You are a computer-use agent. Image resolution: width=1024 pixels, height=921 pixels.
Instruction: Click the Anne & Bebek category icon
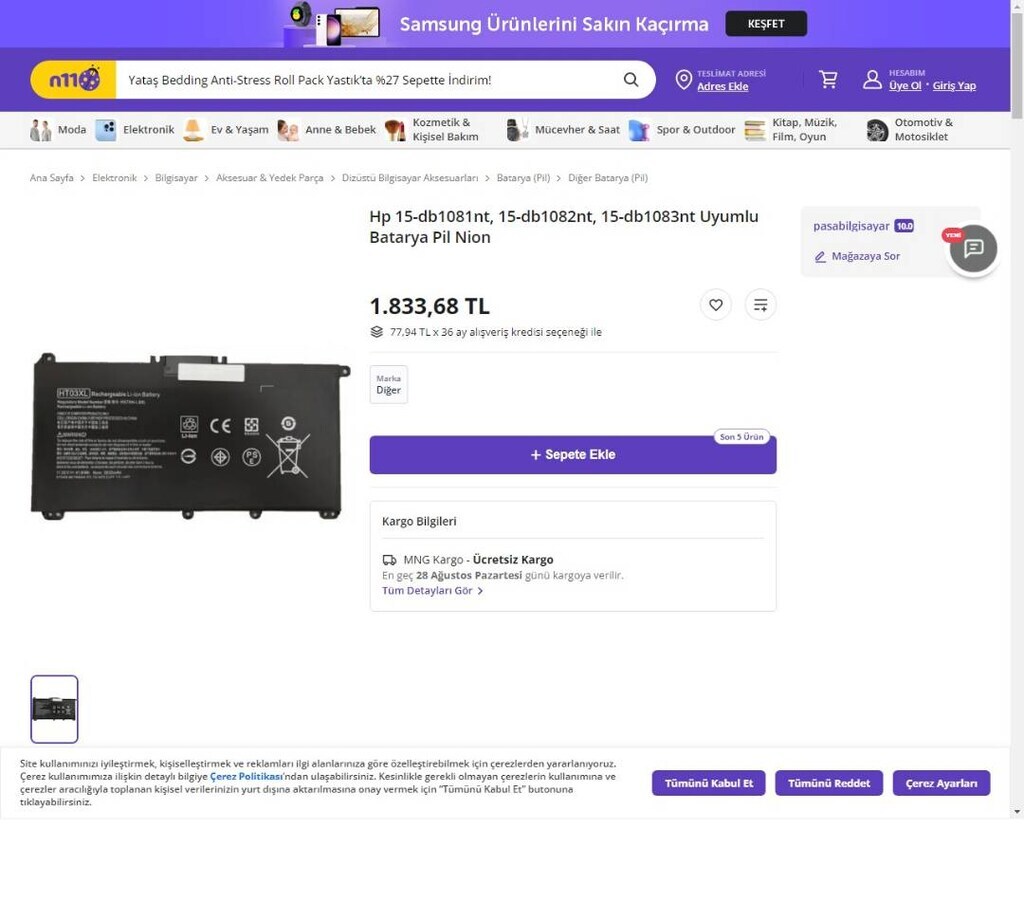click(288, 130)
